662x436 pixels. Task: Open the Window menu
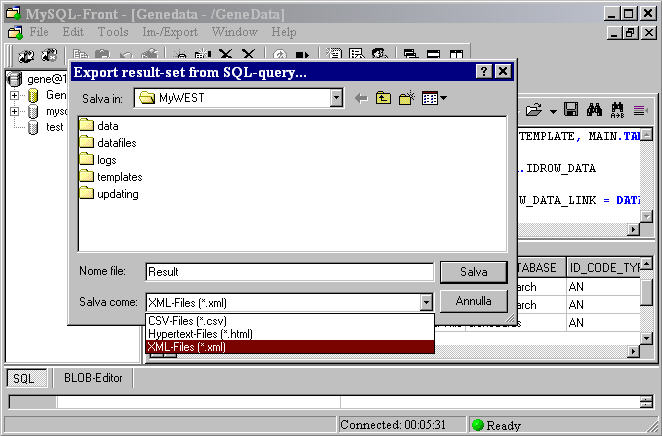[x=234, y=32]
